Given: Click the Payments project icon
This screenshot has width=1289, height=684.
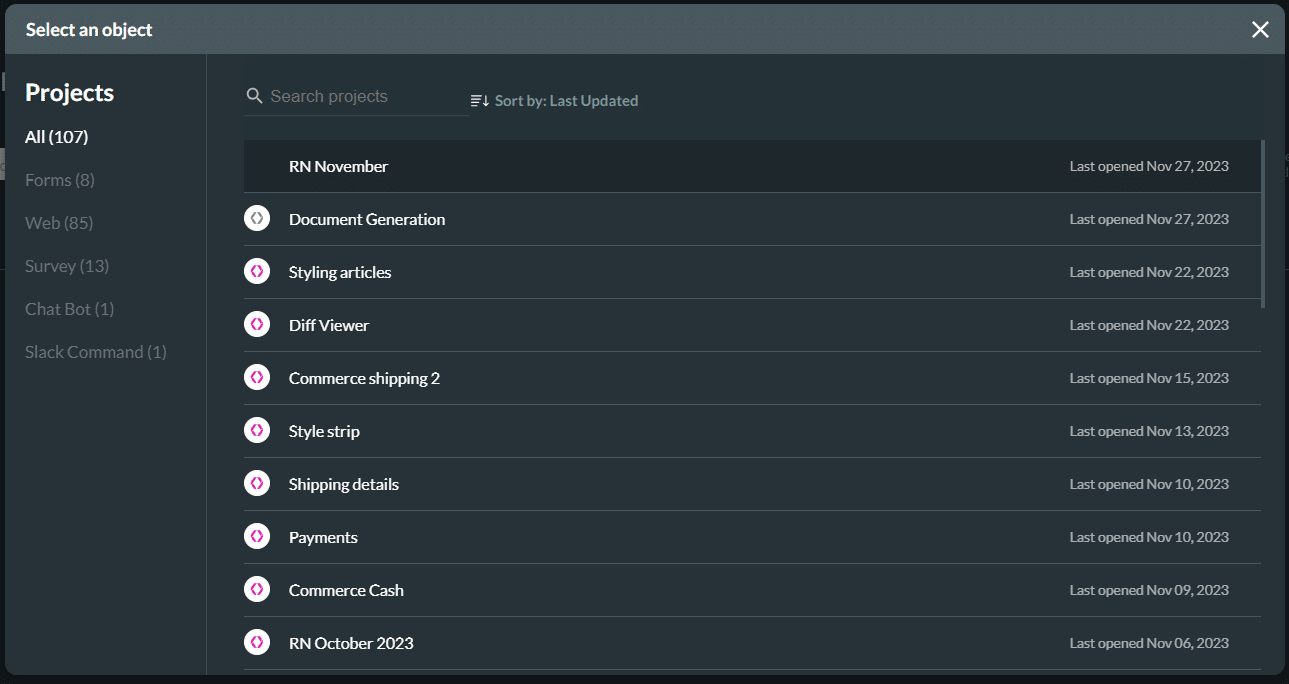Looking at the screenshot, I should [x=257, y=536].
